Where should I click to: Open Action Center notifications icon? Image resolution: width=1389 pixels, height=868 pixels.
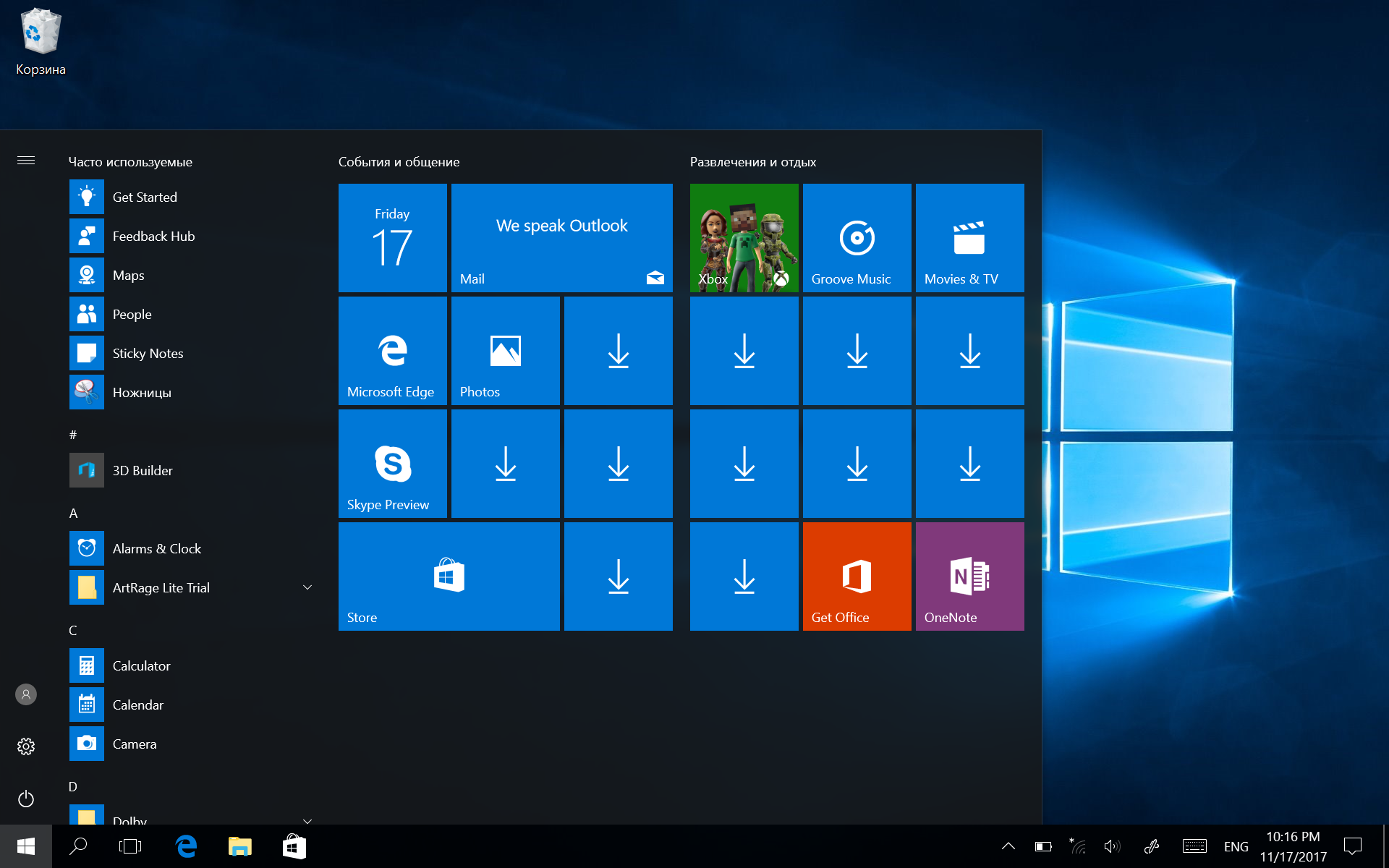[x=1352, y=846]
